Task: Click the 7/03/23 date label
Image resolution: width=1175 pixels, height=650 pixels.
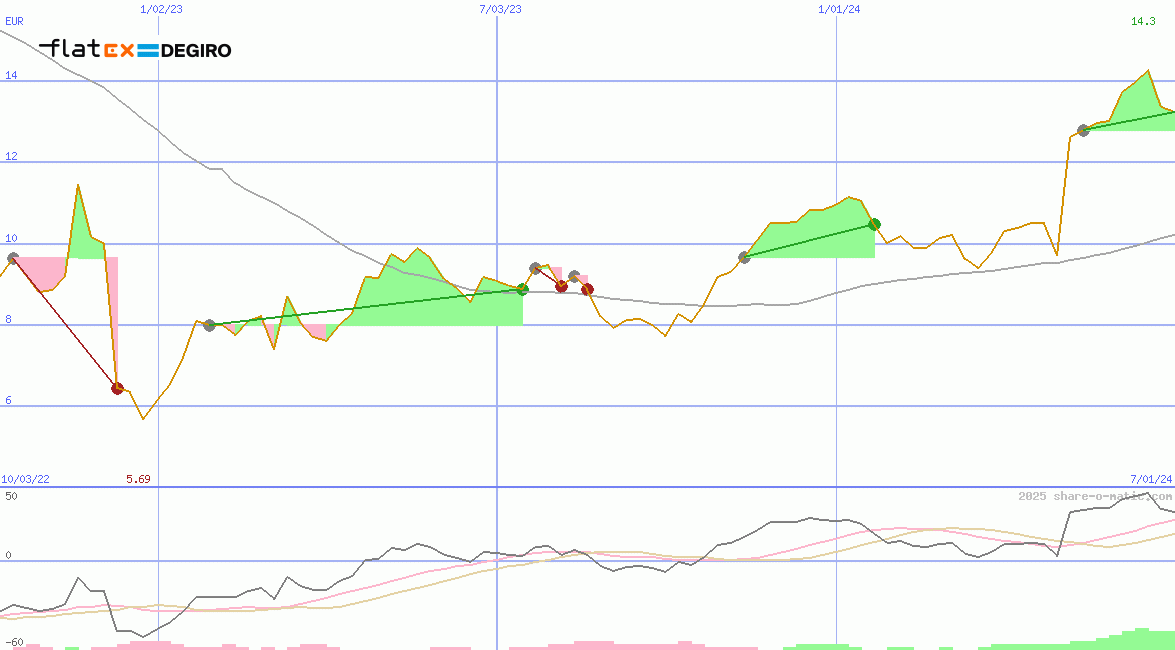Action: 500,9
